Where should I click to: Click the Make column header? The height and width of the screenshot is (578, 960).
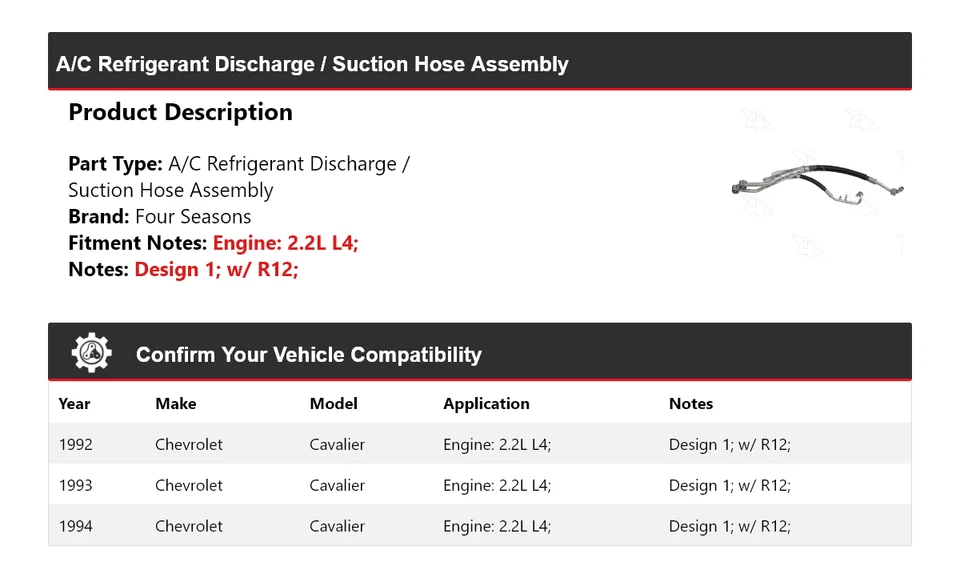(x=175, y=404)
